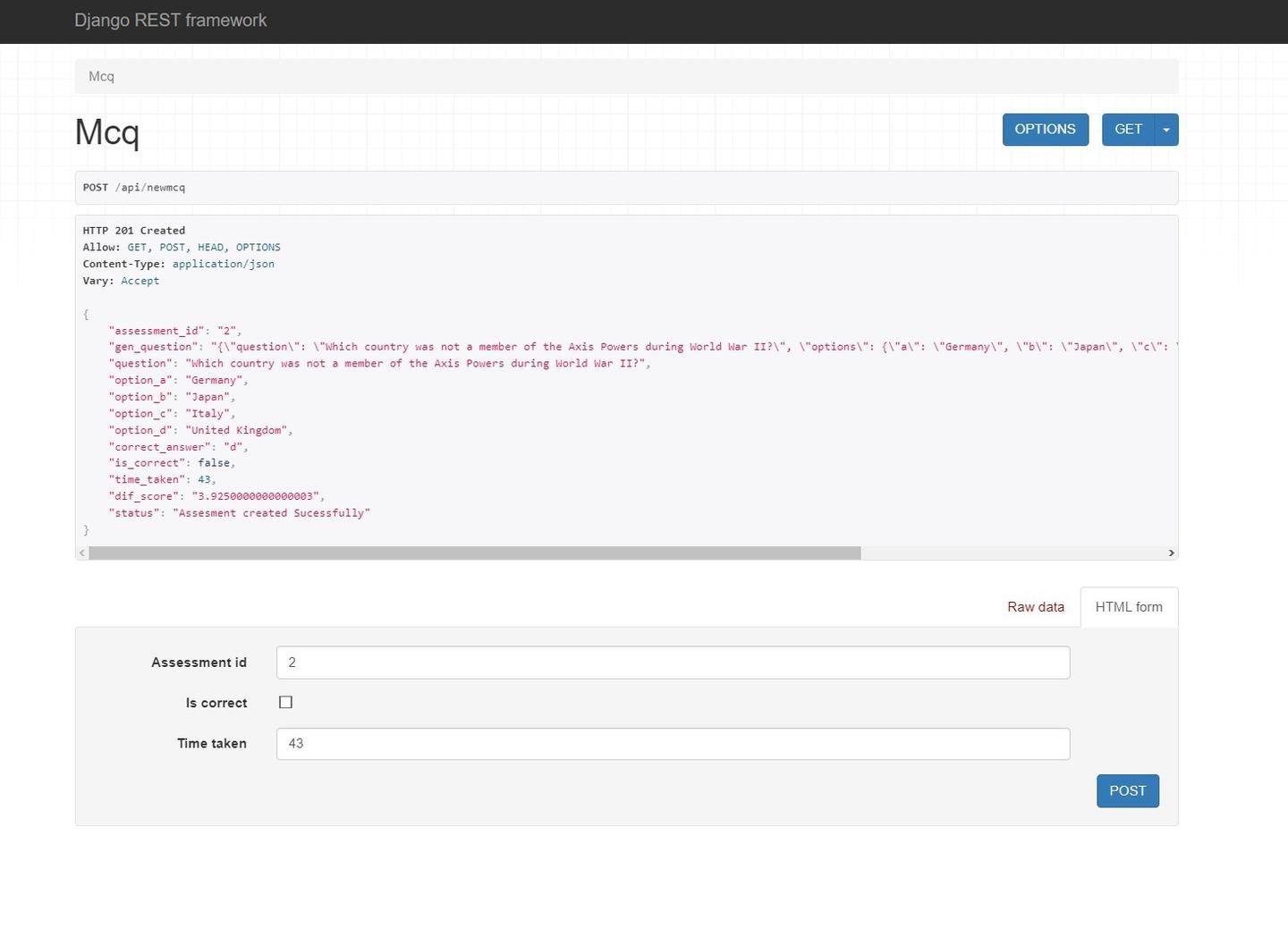Click the Is correct field label
The image size is (1288, 937).
[x=216, y=703]
